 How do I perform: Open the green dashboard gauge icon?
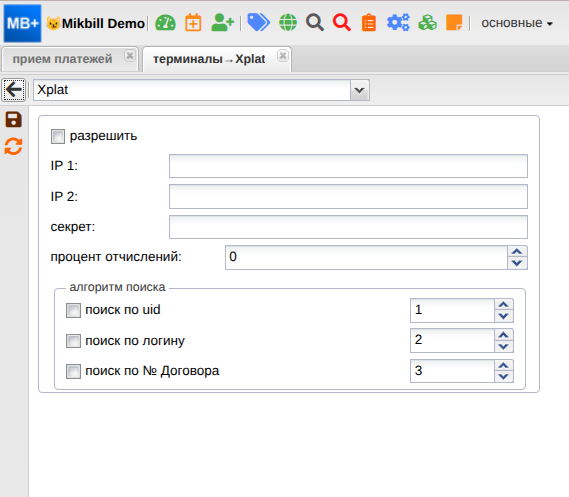click(165, 23)
